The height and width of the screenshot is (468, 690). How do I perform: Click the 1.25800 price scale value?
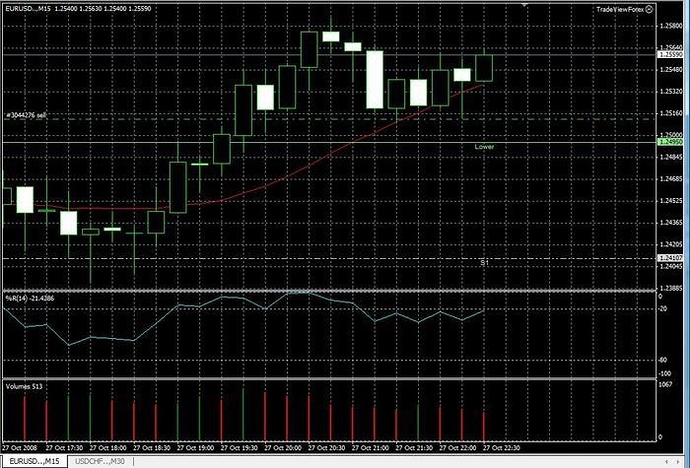(671, 26)
